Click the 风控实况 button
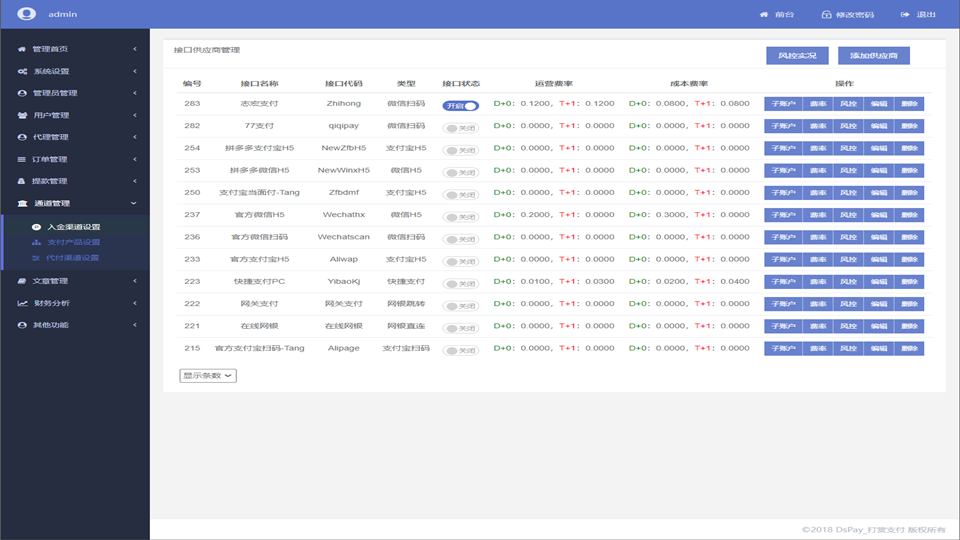 pyautogui.click(x=797, y=56)
